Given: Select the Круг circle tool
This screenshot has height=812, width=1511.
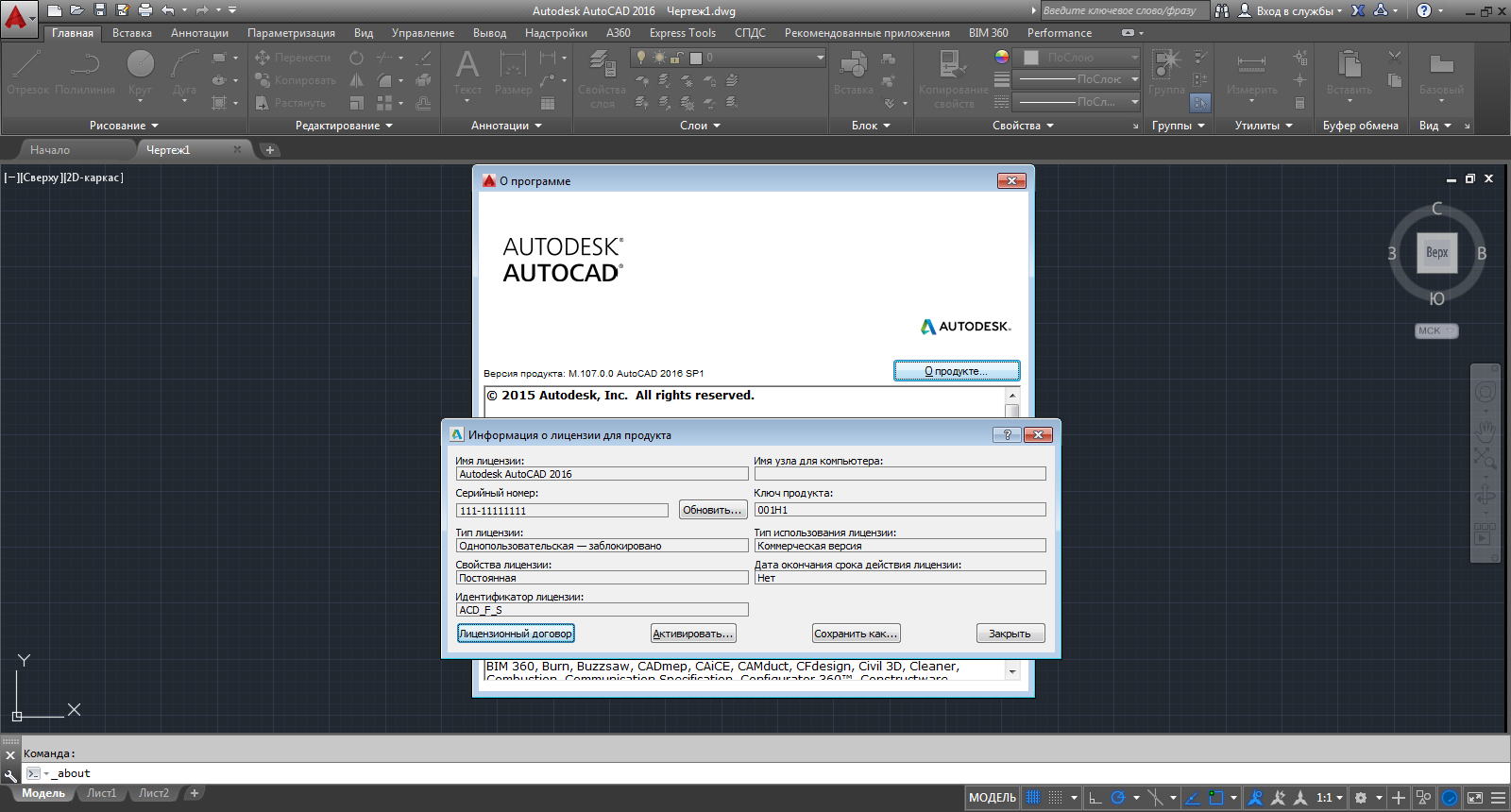Looking at the screenshot, I should 140,74.
